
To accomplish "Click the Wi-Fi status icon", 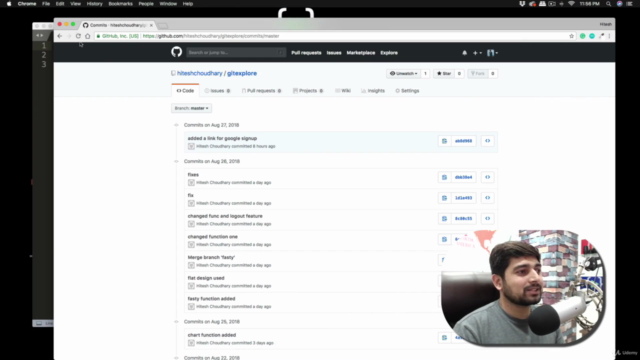I will [x=571, y=4].
